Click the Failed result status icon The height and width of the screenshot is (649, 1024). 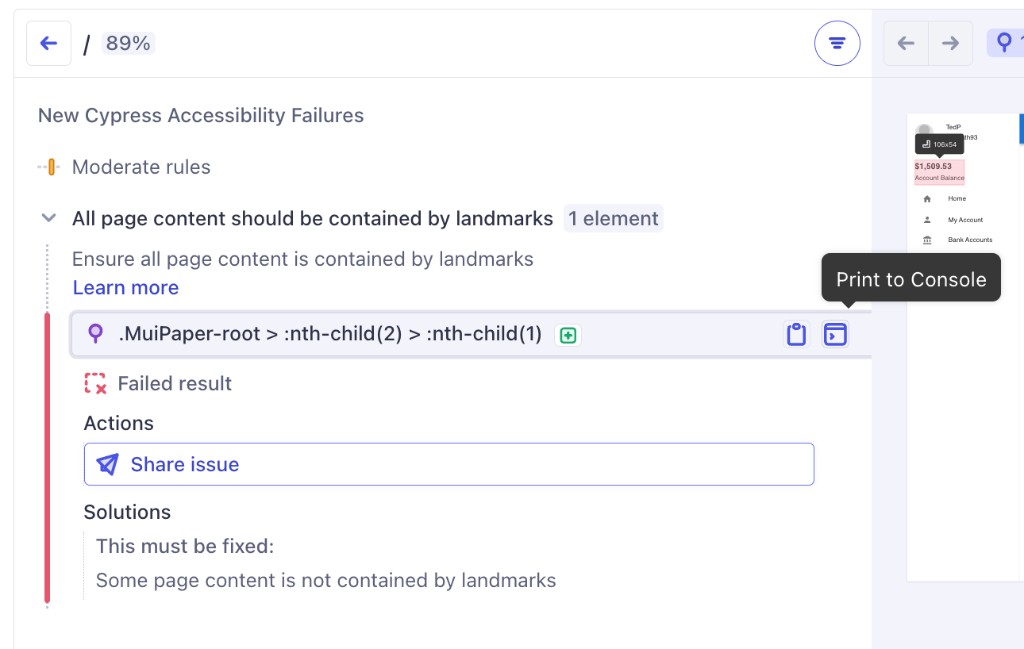click(95, 383)
